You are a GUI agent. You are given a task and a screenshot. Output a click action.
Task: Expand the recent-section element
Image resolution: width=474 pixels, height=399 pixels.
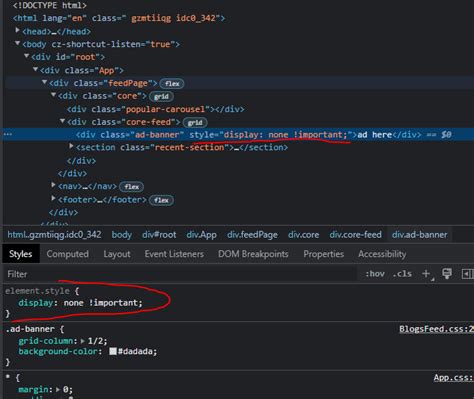pyautogui.click(x=71, y=146)
